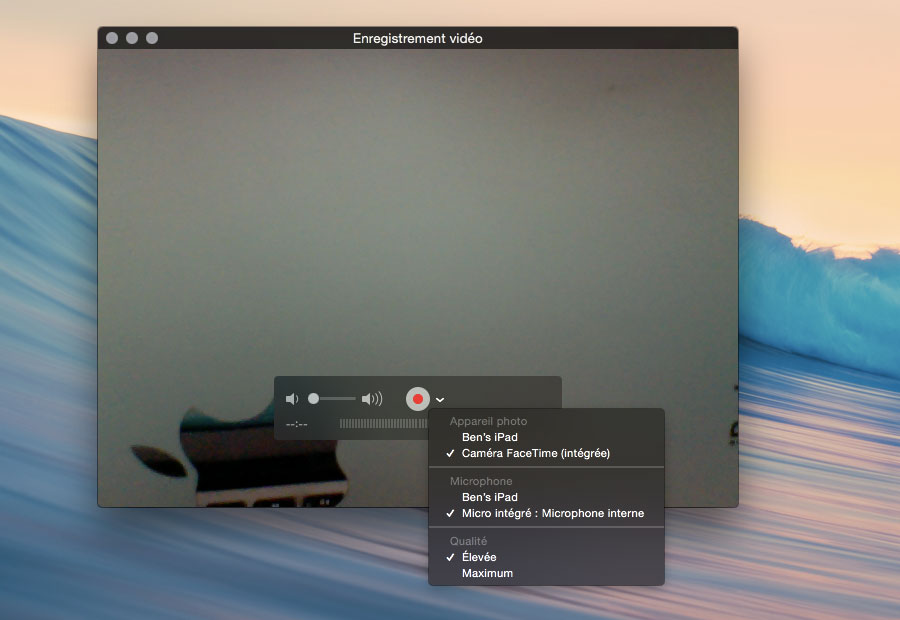Zoom the Enregistrement vidéo window
The width and height of the screenshot is (900, 620).
coord(152,38)
